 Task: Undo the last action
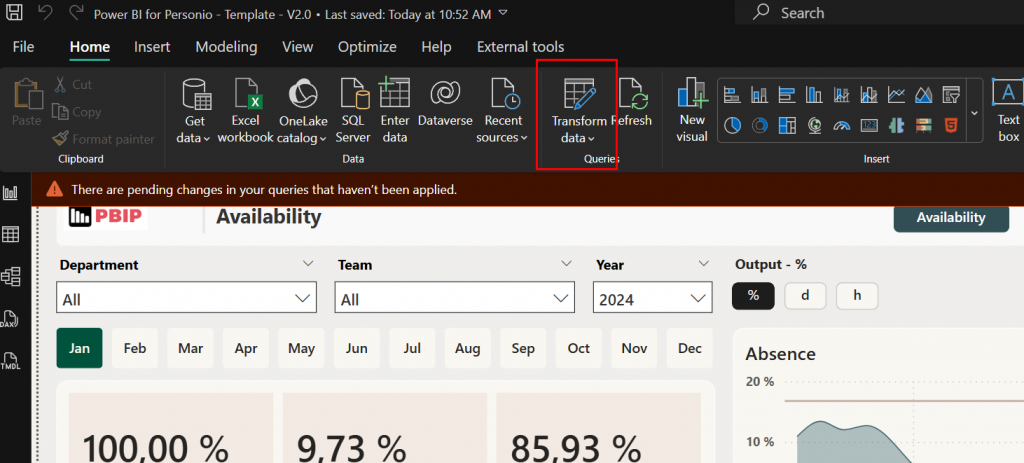44,12
